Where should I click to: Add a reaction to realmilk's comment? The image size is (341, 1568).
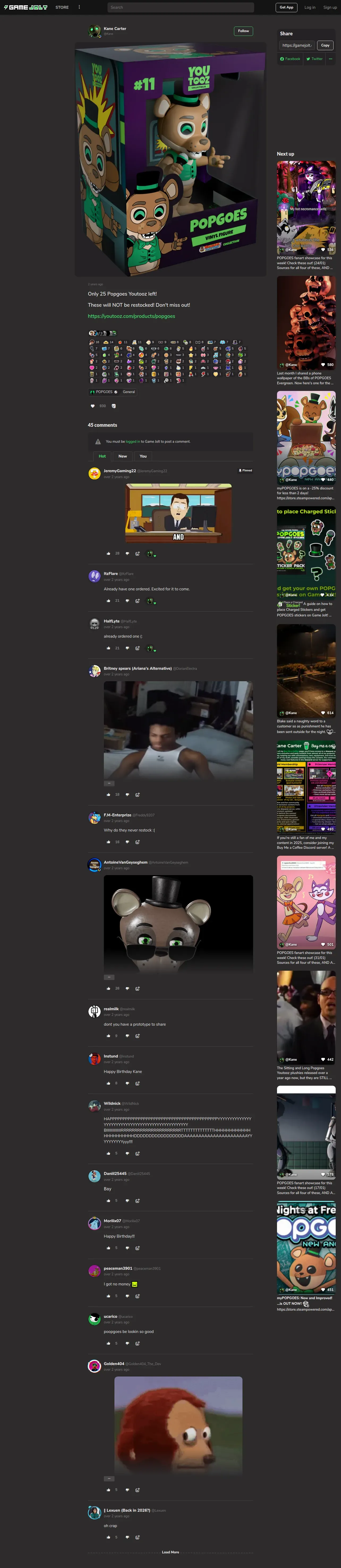[x=138, y=1036]
